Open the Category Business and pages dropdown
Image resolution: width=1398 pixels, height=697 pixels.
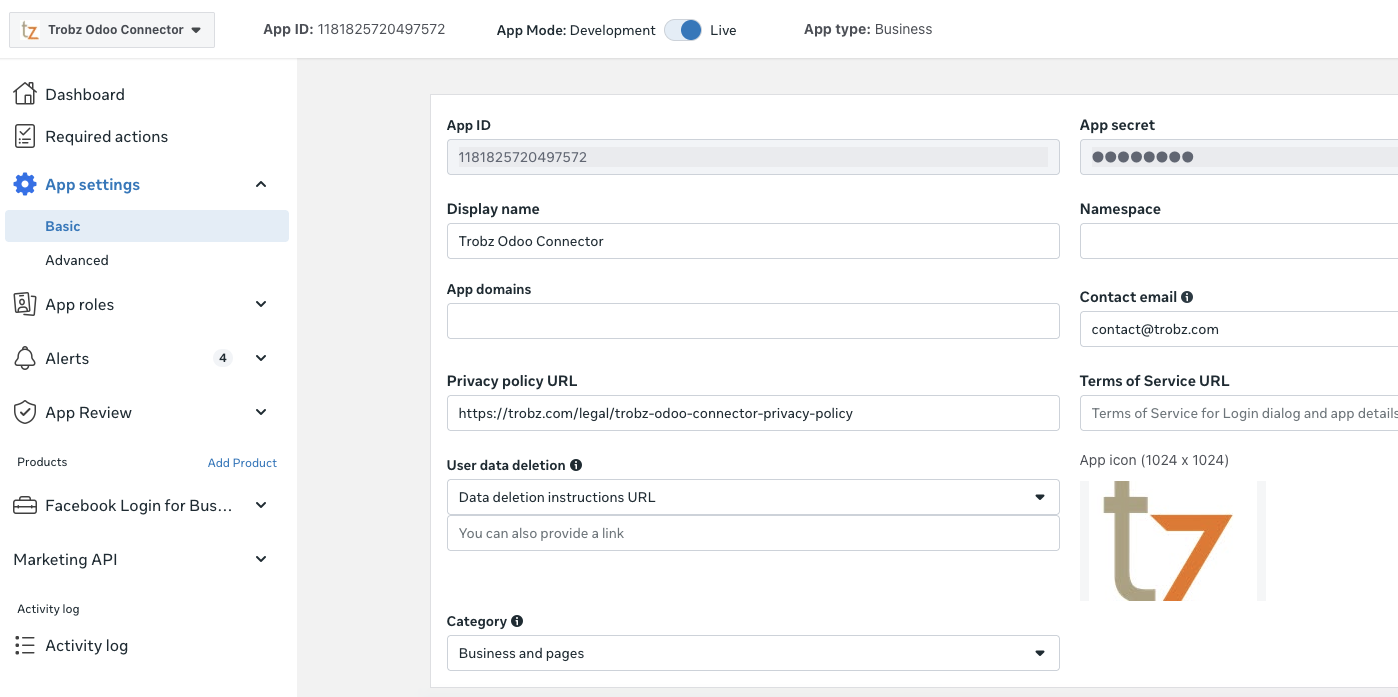753,653
